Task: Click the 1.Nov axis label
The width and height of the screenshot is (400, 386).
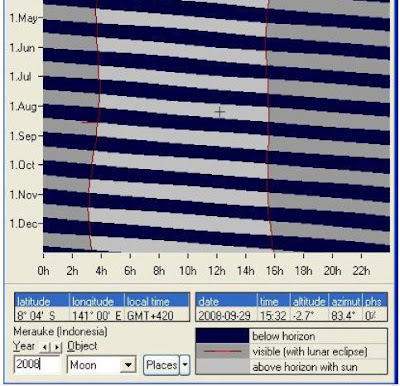Action: [x=23, y=194]
